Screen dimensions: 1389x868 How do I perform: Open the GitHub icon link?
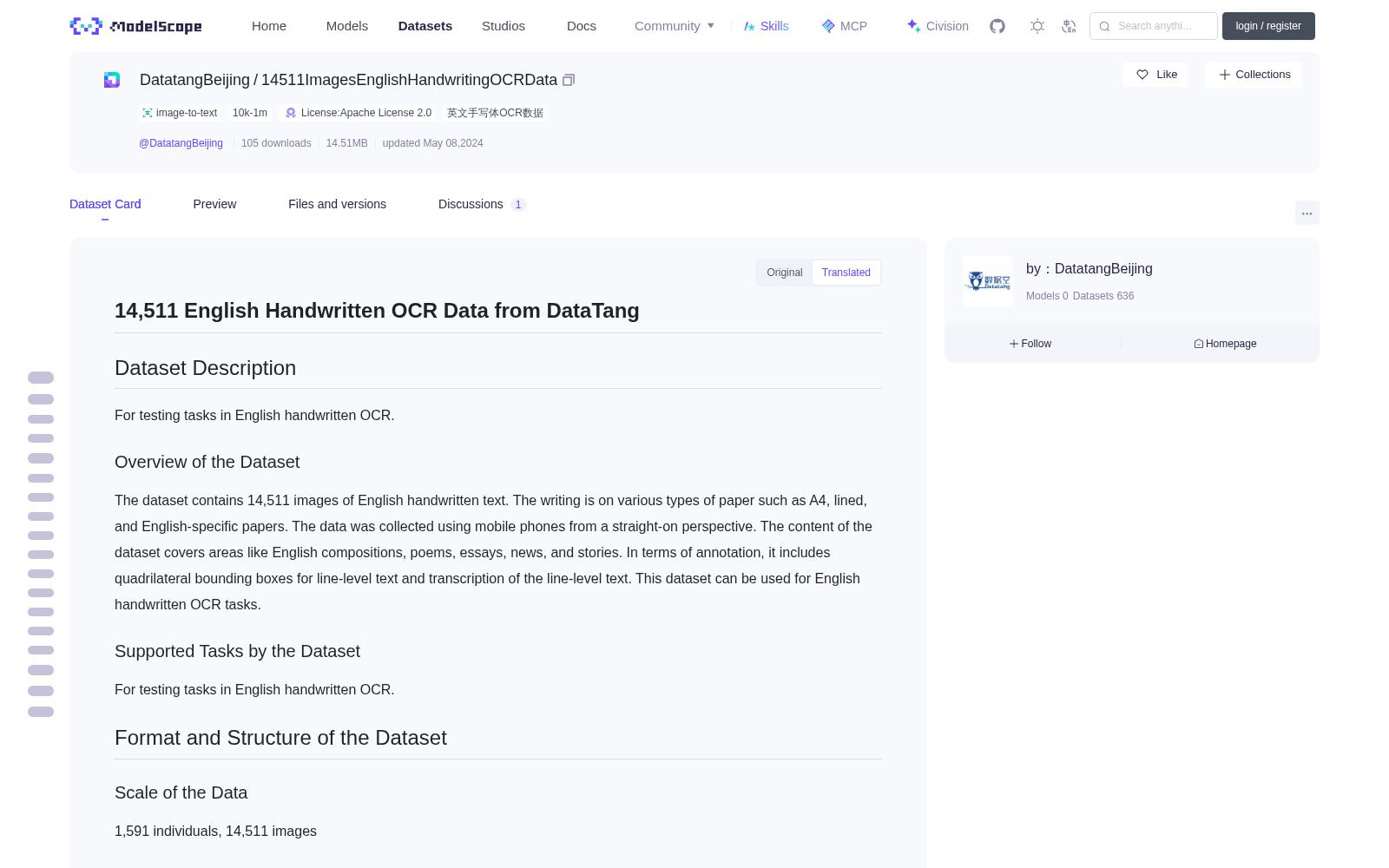point(997,26)
